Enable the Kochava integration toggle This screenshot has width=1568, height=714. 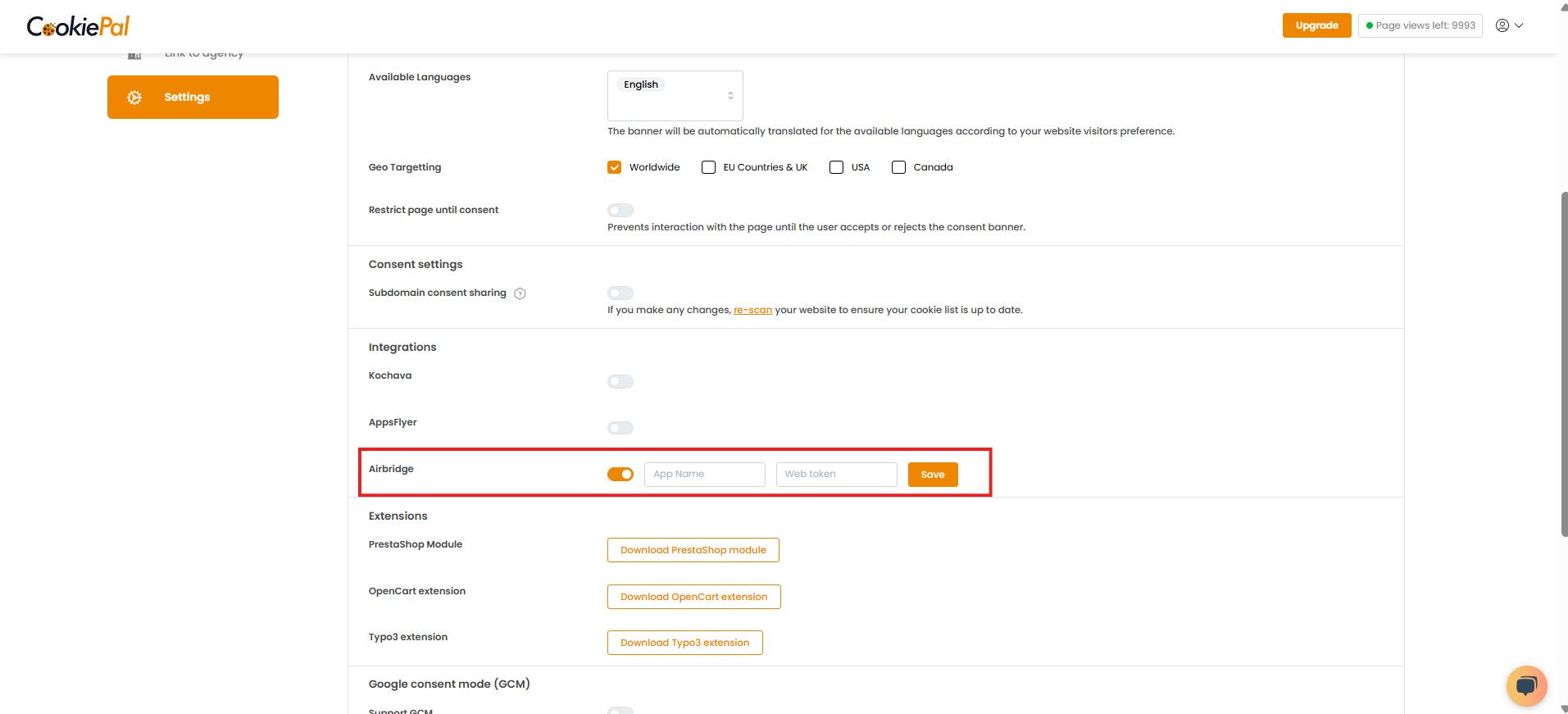pyautogui.click(x=620, y=382)
